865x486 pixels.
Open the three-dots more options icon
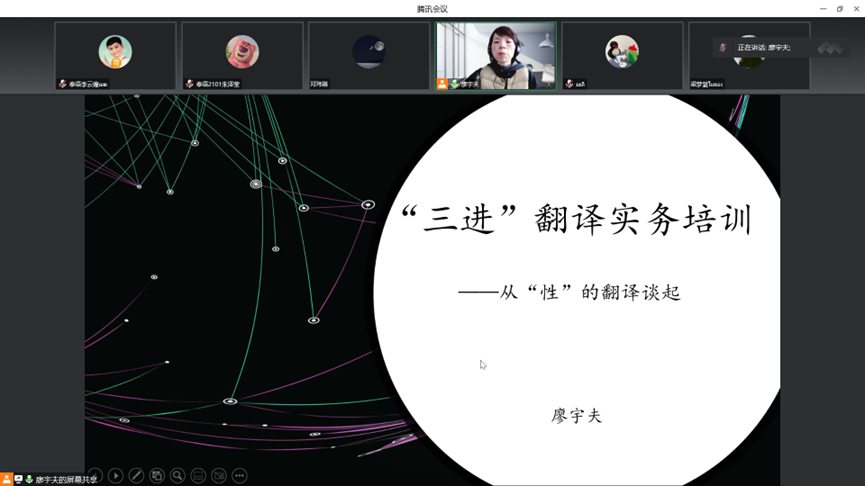[x=239, y=476]
